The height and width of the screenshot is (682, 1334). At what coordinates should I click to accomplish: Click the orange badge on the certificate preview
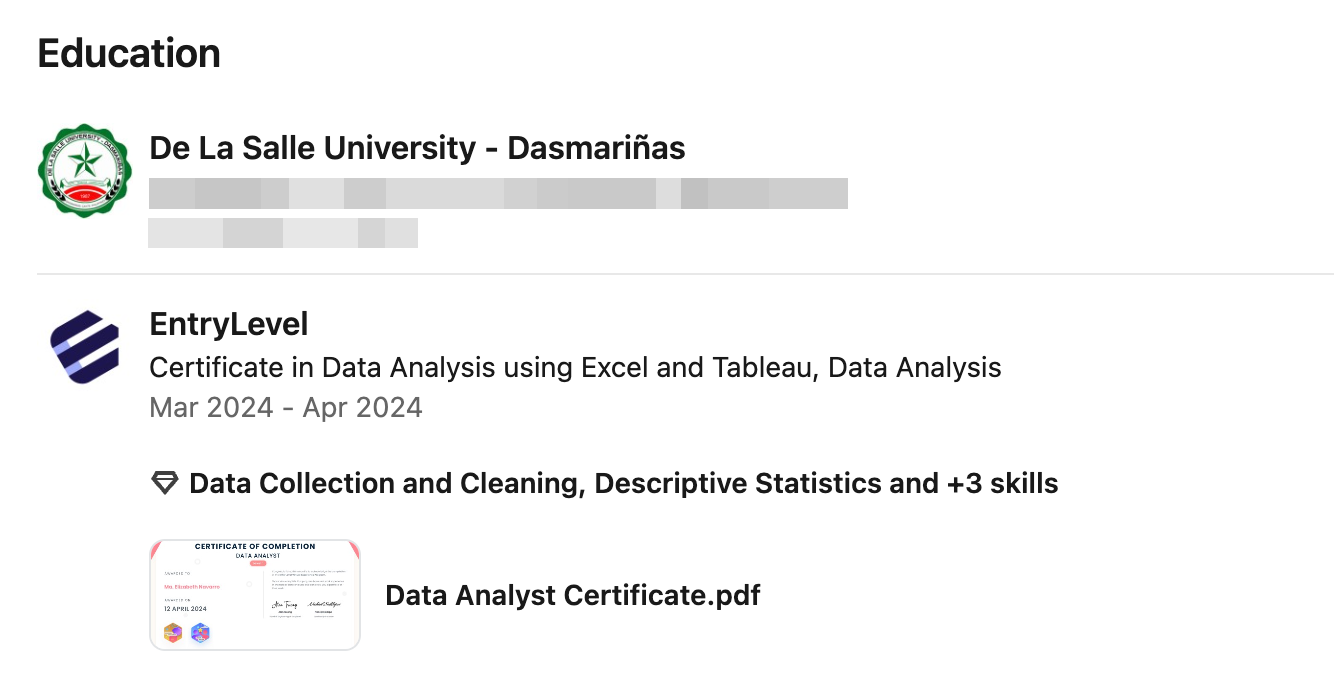coord(174,632)
